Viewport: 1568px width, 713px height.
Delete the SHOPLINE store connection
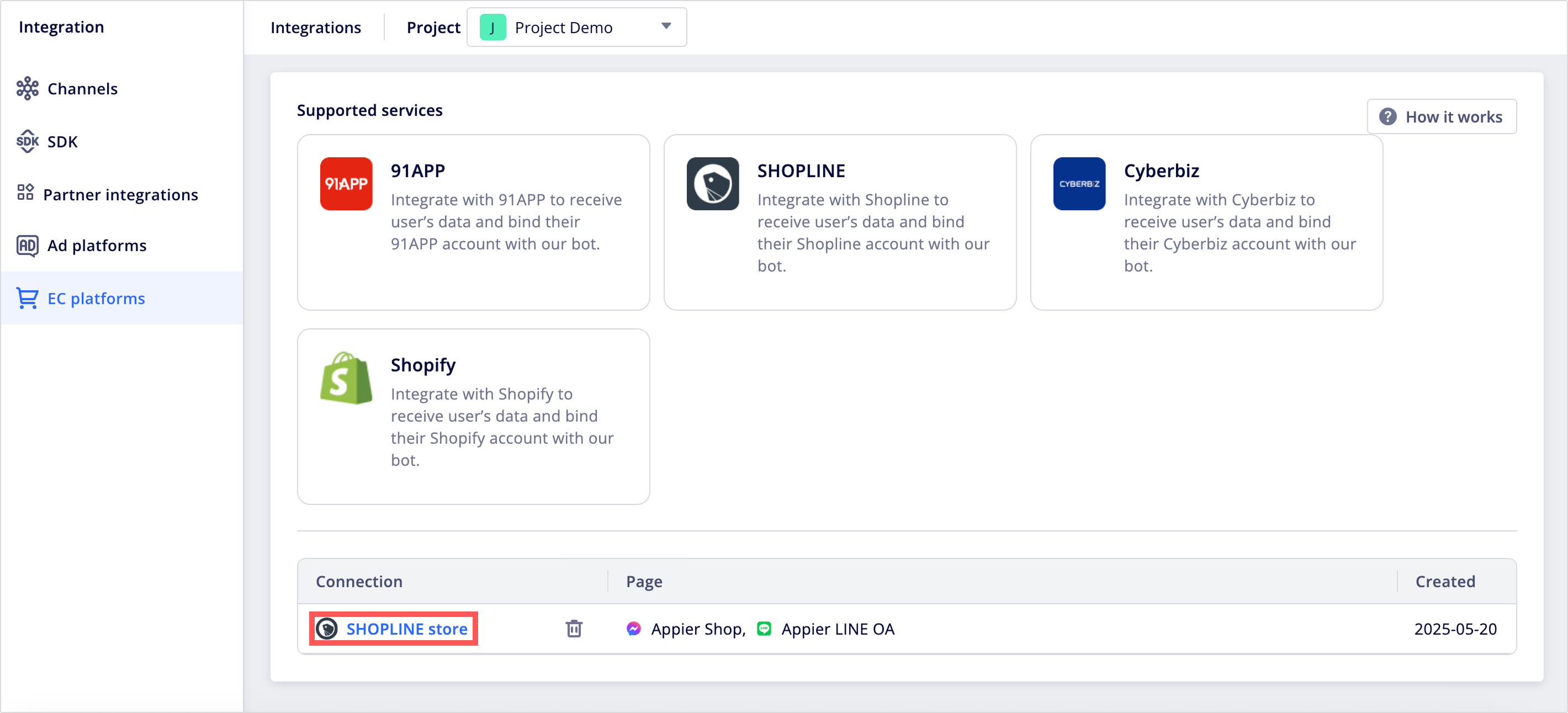[x=574, y=629]
